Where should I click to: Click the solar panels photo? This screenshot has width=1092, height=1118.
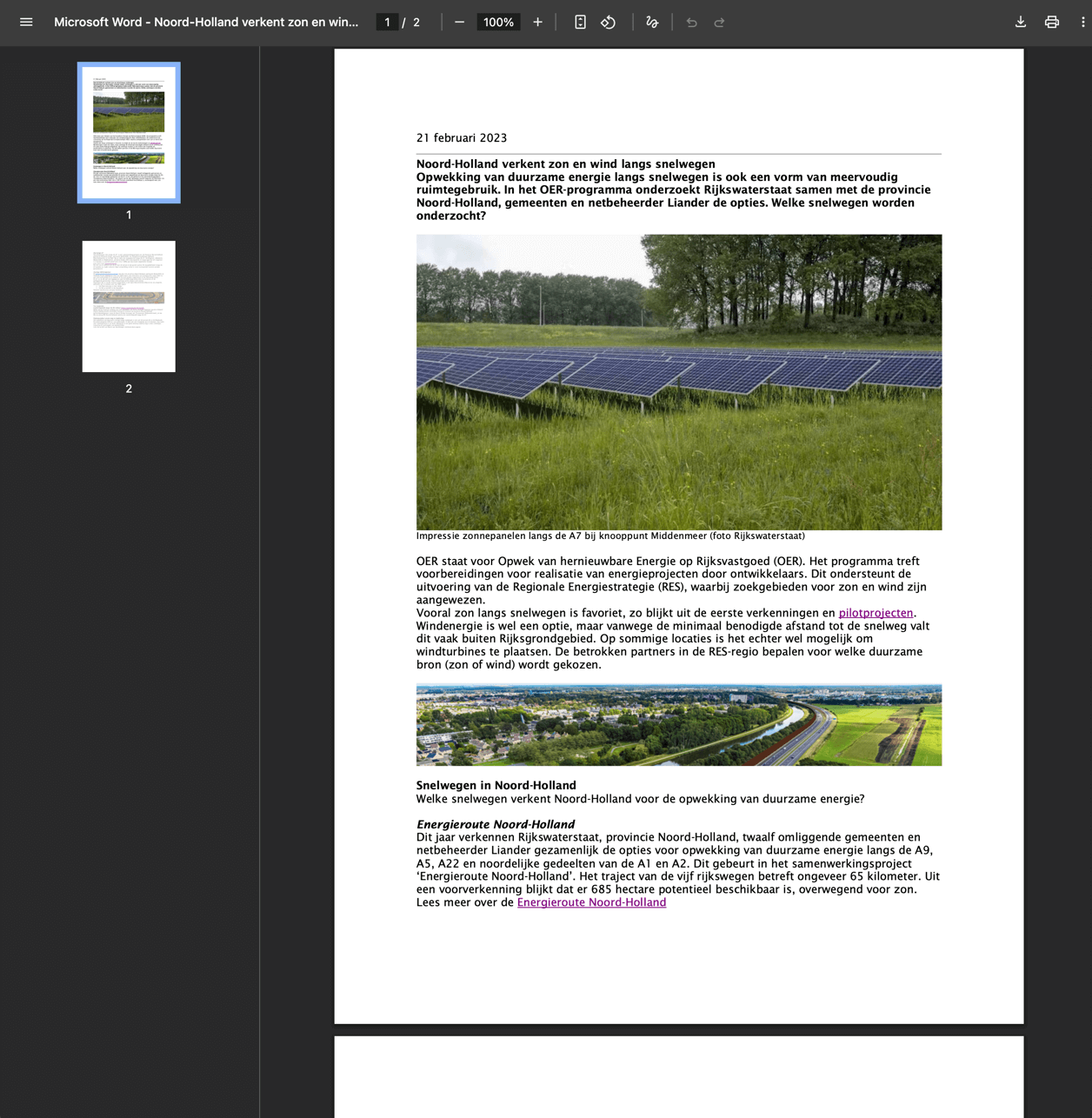[678, 382]
